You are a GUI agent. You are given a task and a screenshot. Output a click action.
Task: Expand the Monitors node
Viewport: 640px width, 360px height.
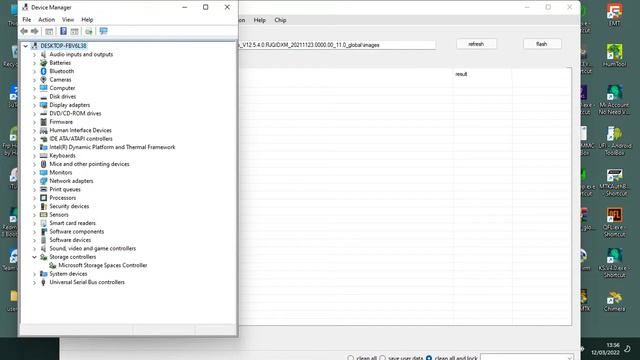[34, 173]
